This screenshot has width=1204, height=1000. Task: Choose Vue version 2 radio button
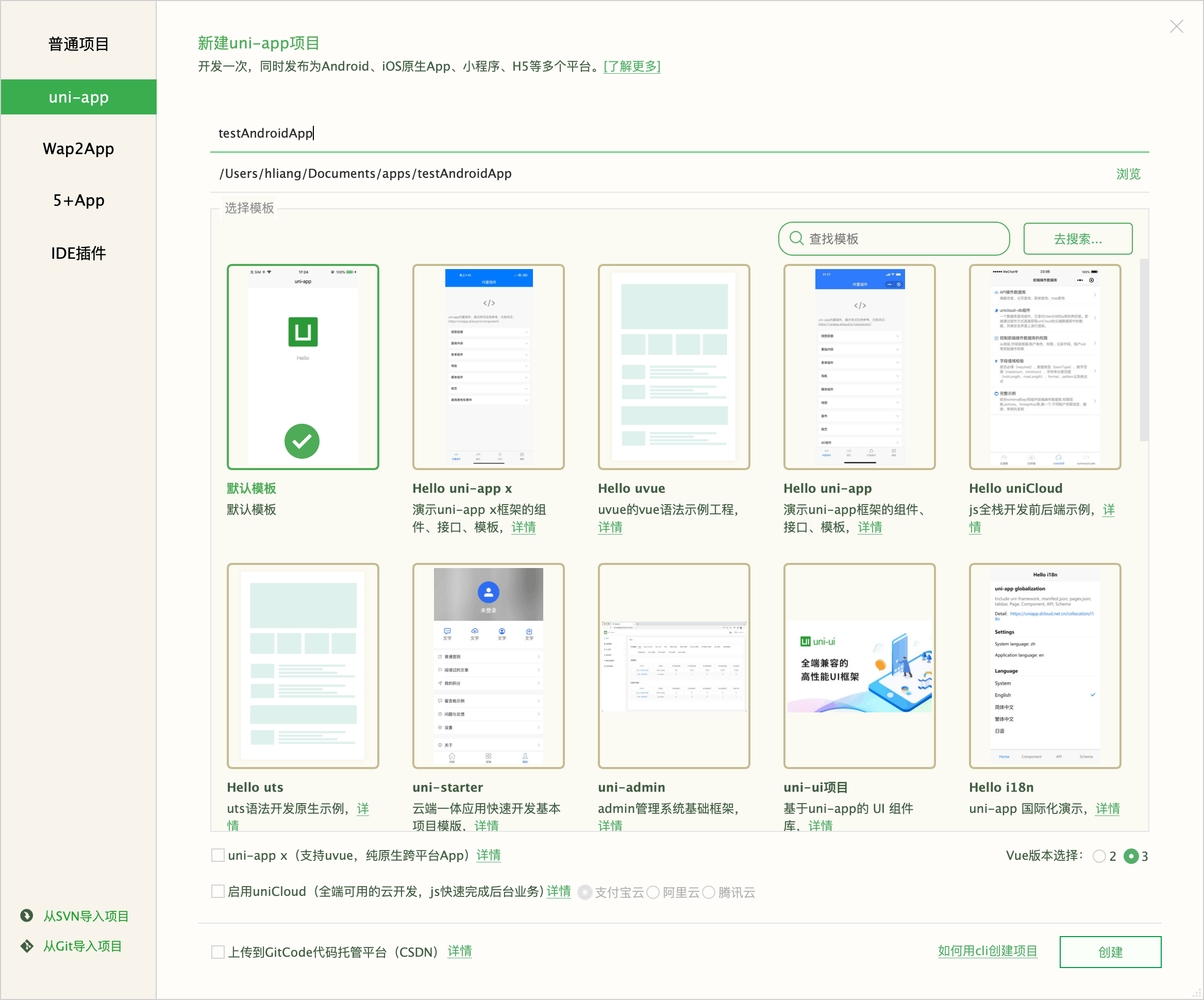[1099, 856]
